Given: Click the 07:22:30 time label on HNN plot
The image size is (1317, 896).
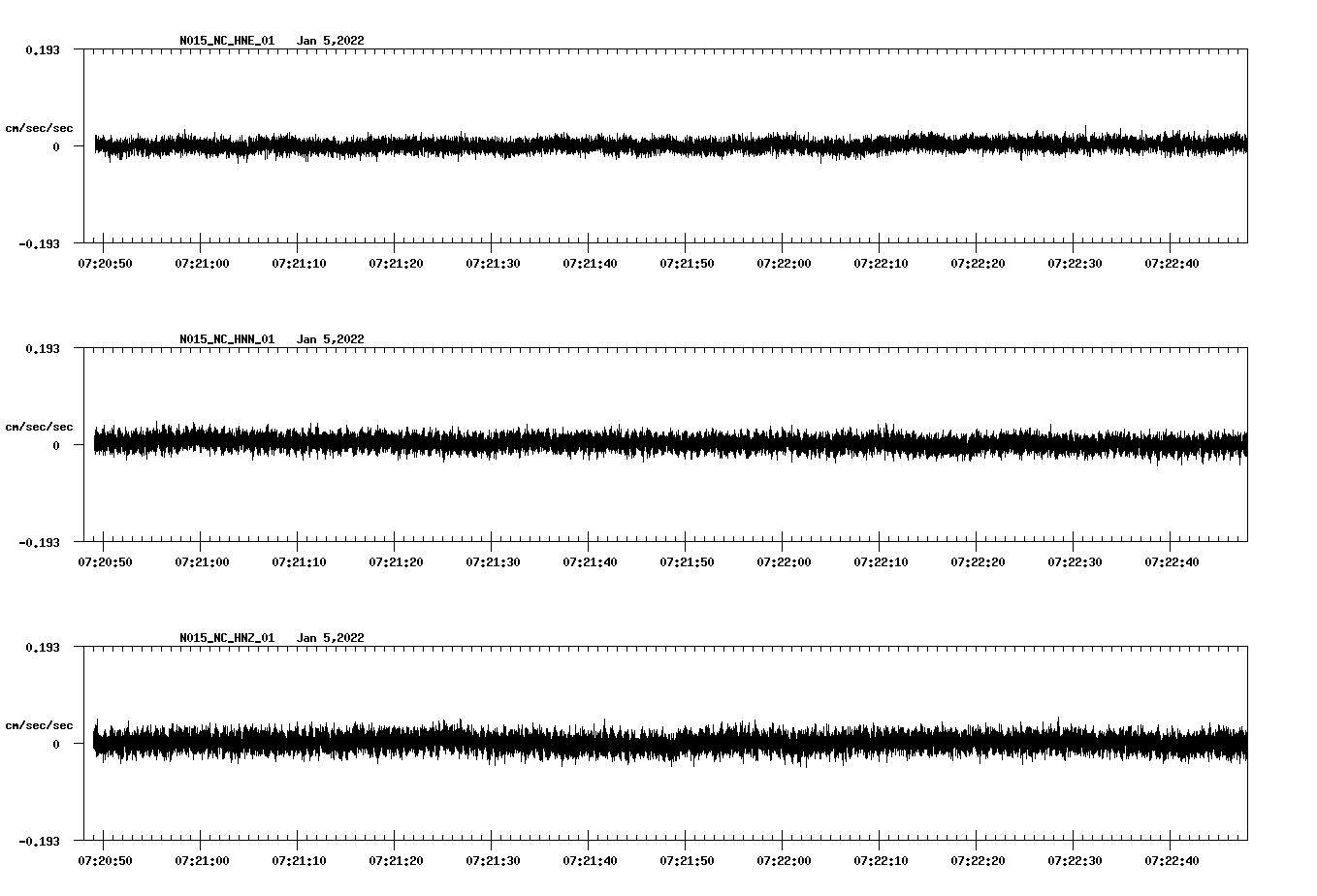Looking at the screenshot, I should (x=1075, y=562).
